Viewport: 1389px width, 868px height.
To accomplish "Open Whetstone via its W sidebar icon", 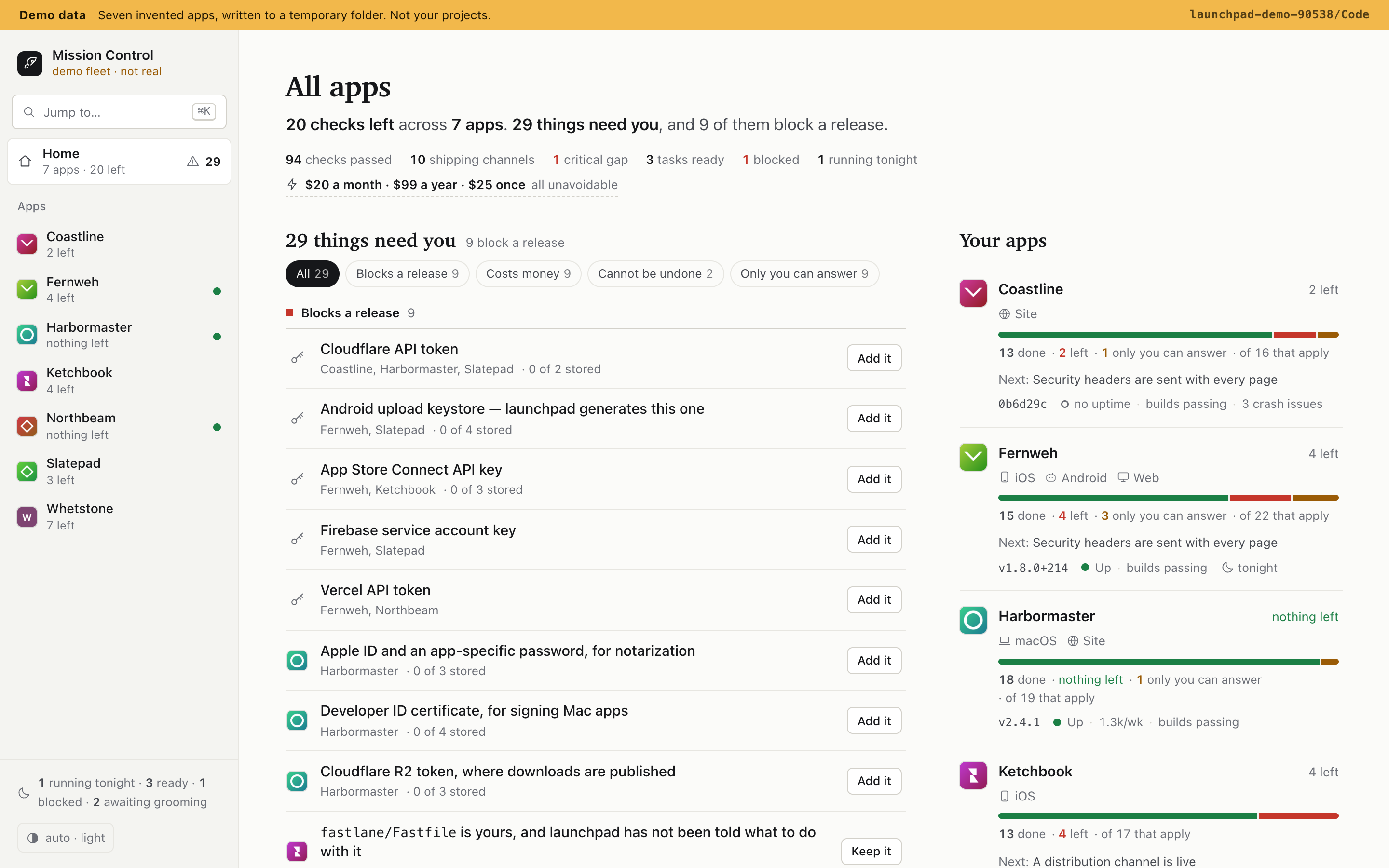I will 27,516.
